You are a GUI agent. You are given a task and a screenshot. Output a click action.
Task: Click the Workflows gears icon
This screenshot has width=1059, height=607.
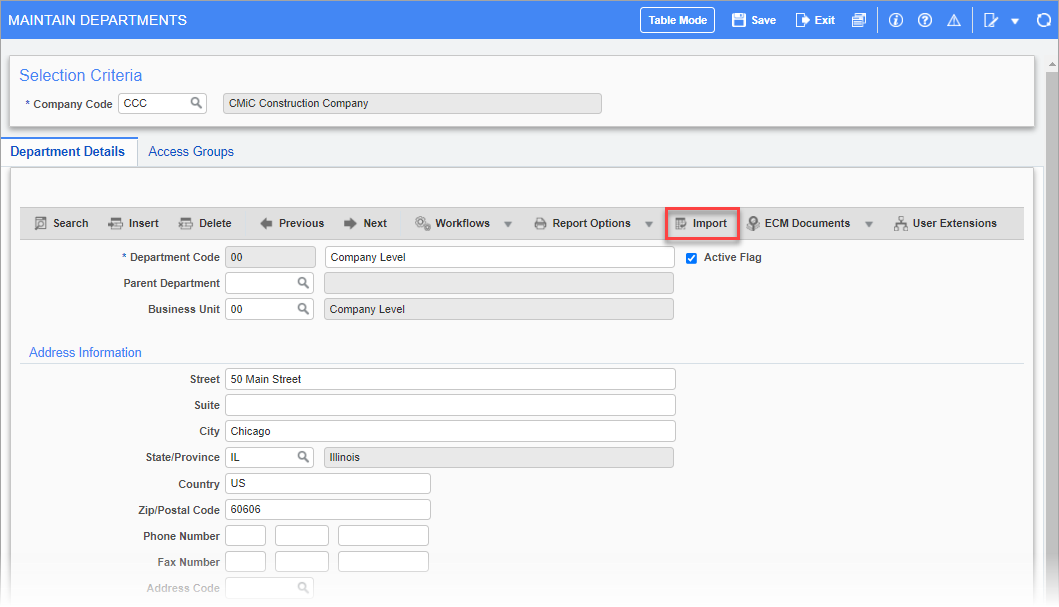[x=423, y=223]
